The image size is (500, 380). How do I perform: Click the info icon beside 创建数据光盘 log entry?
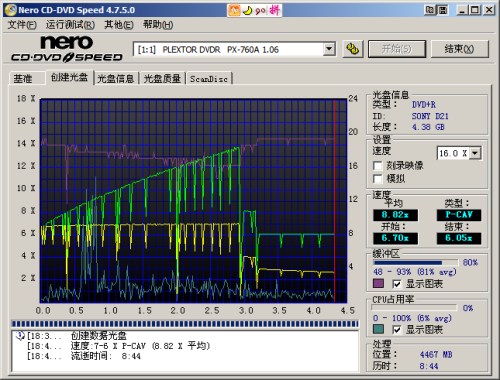point(20,336)
